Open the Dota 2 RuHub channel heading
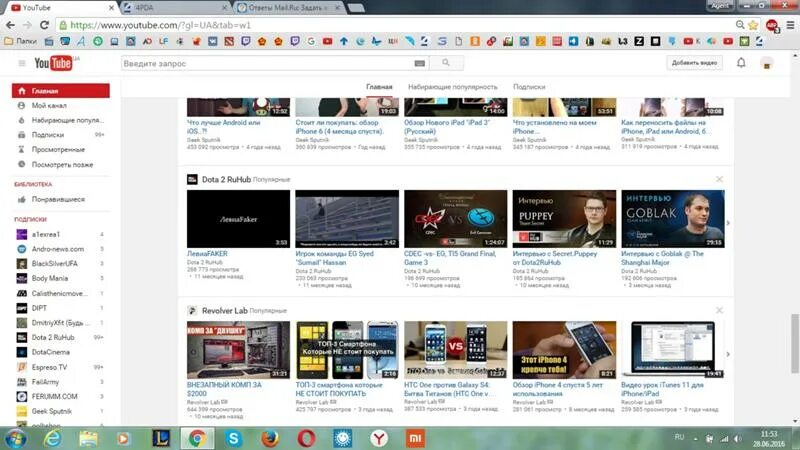 click(226, 180)
